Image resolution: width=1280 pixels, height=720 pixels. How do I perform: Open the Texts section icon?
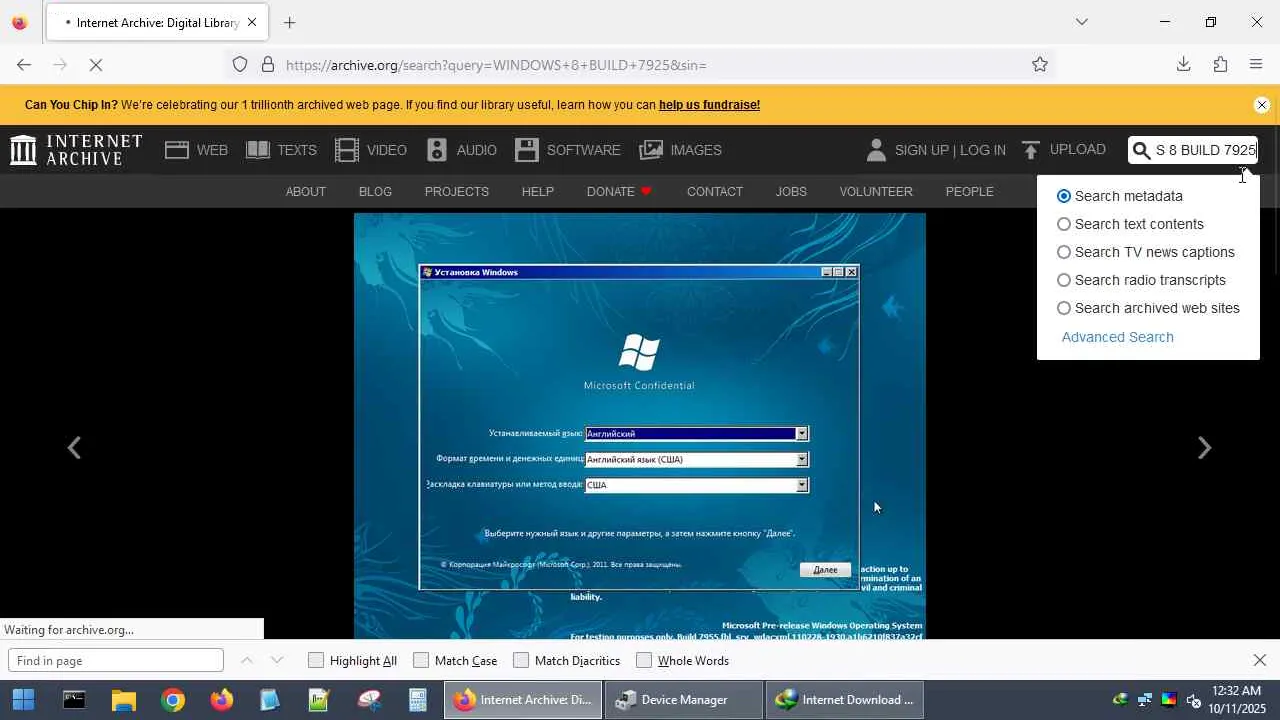(258, 150)
